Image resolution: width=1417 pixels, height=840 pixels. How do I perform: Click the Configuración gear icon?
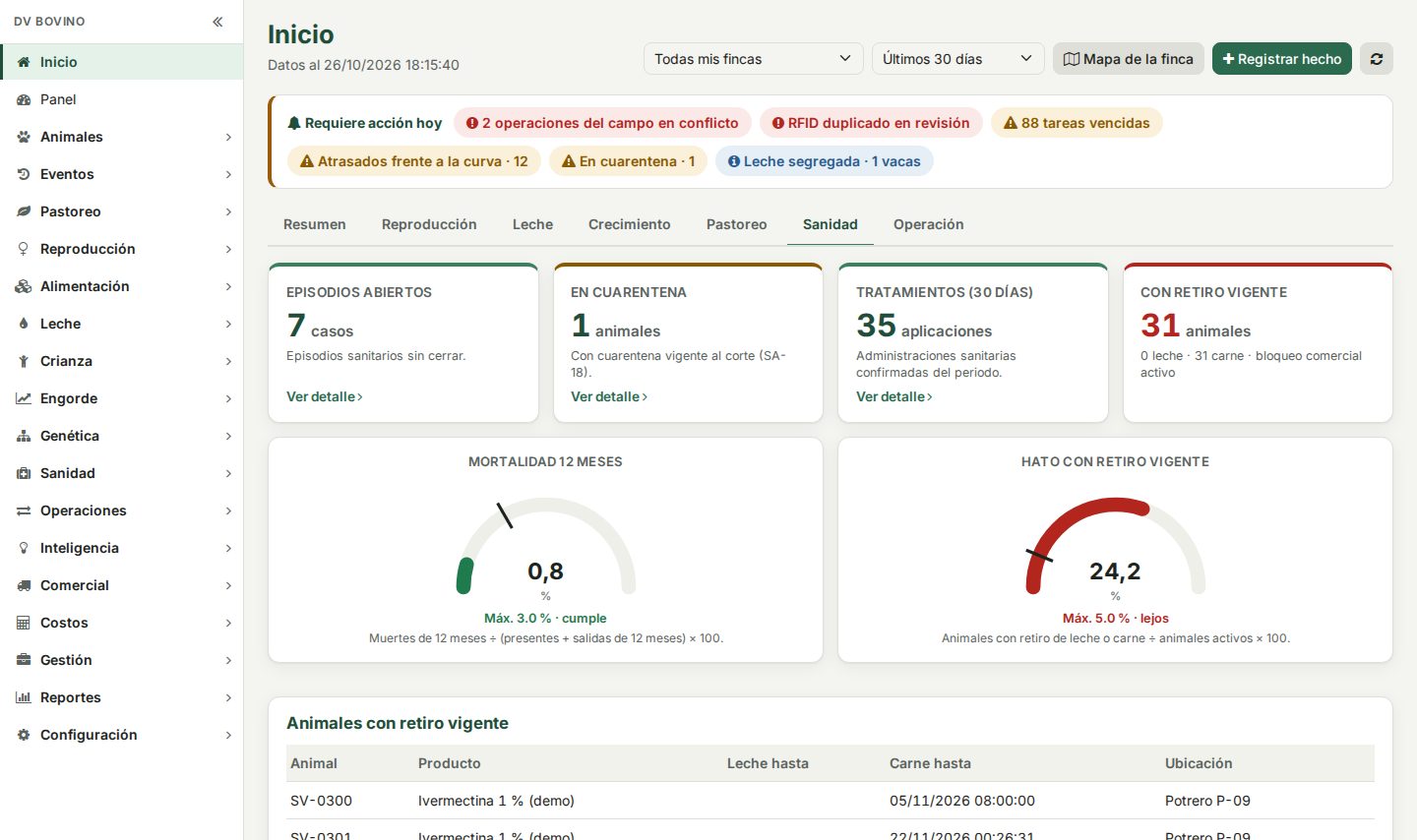pos(24,735)
